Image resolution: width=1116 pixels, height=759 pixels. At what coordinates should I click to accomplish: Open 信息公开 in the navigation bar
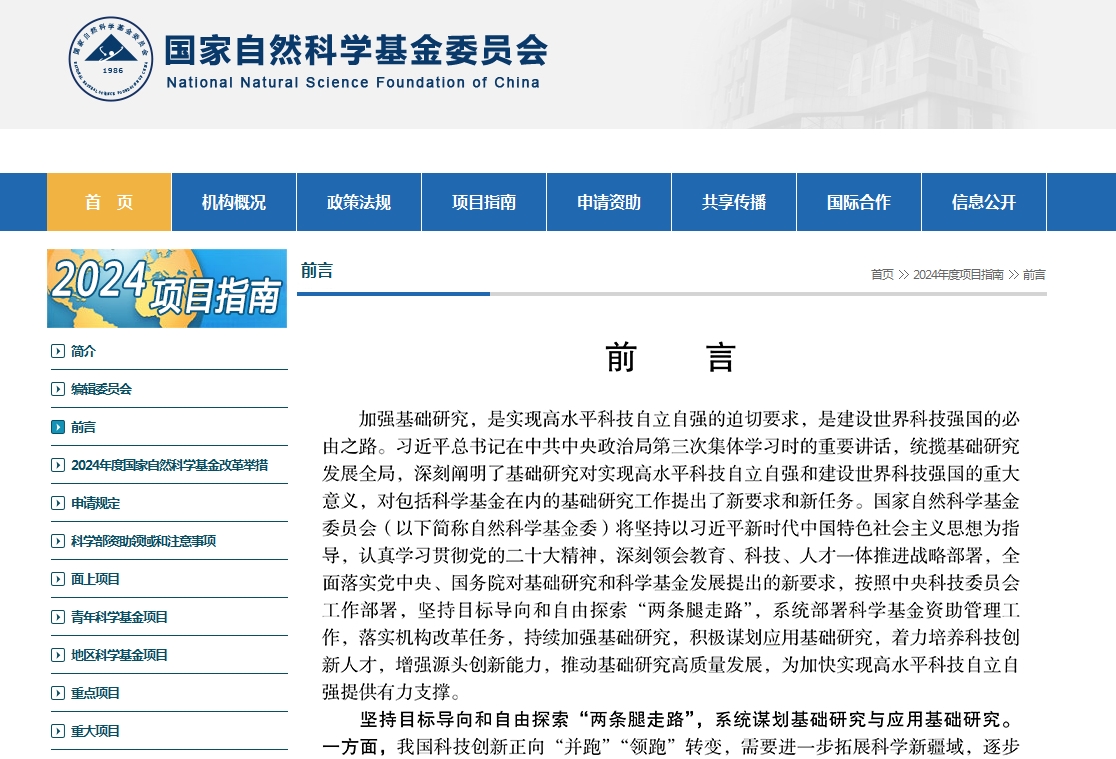pos(984,202)
